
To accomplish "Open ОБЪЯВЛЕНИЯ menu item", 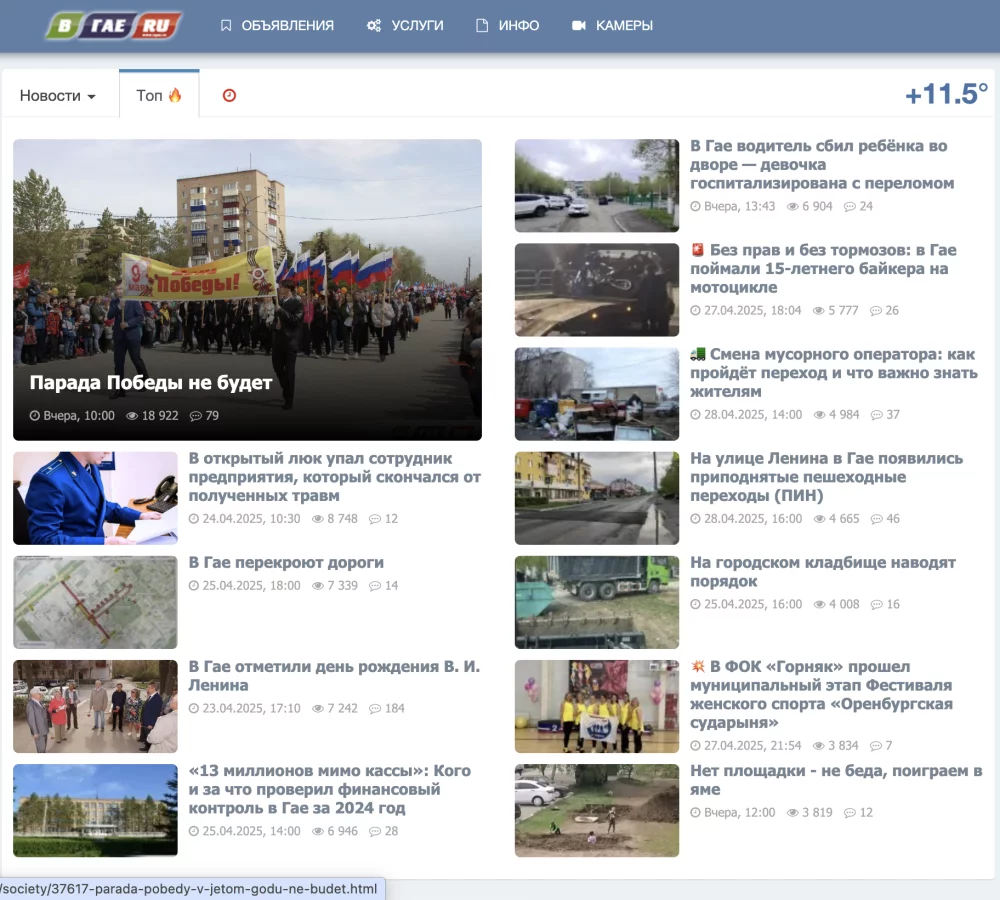I will tap(277, 26).
